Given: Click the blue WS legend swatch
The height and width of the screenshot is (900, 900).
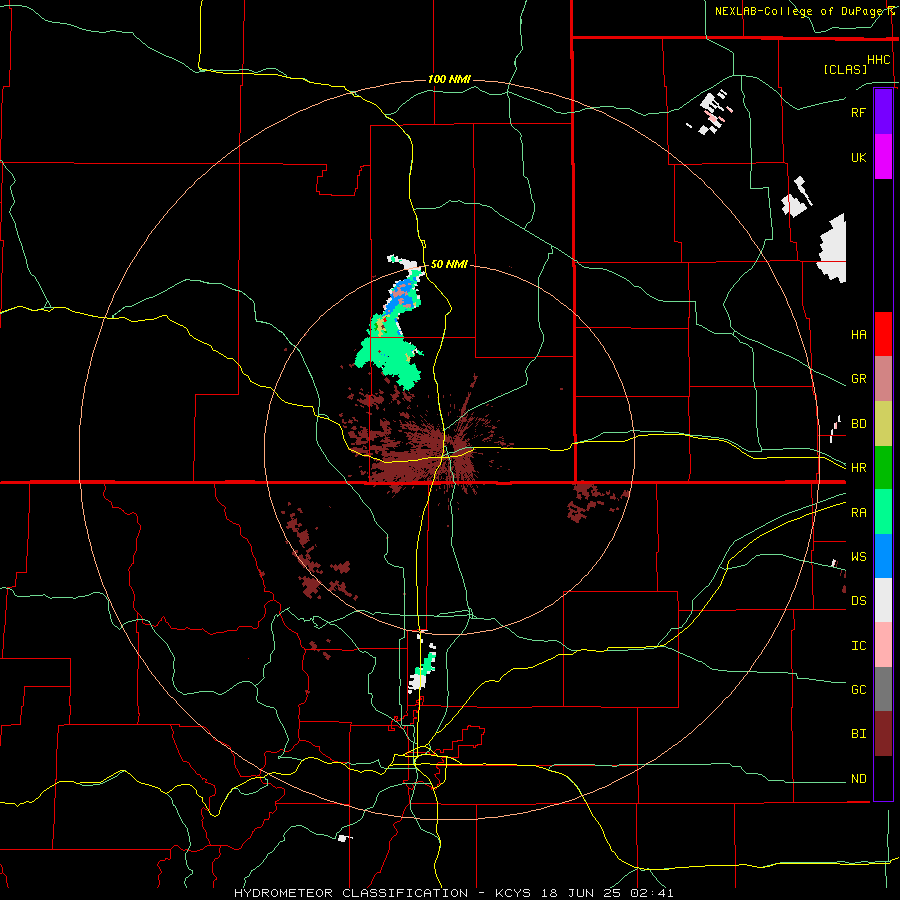Looking at the screenshot, I should (x=883, y=556).
